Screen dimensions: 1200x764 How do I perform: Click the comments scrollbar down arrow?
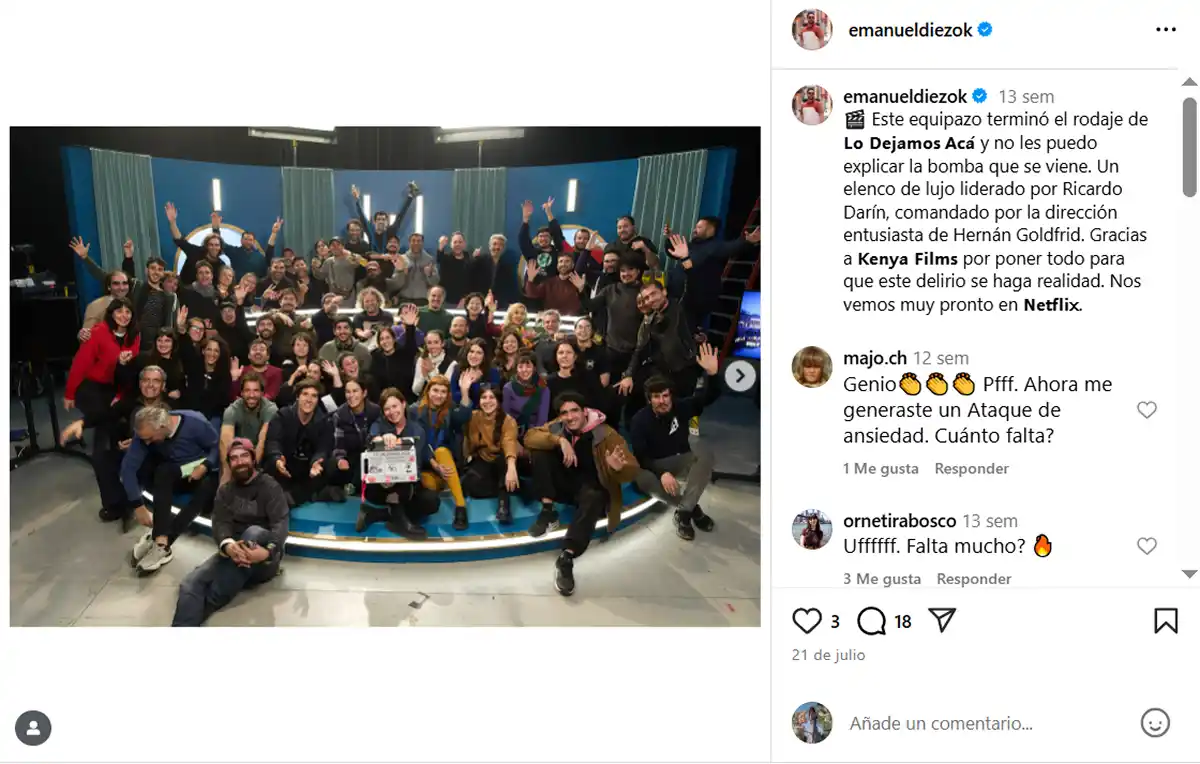[1189, 574]
